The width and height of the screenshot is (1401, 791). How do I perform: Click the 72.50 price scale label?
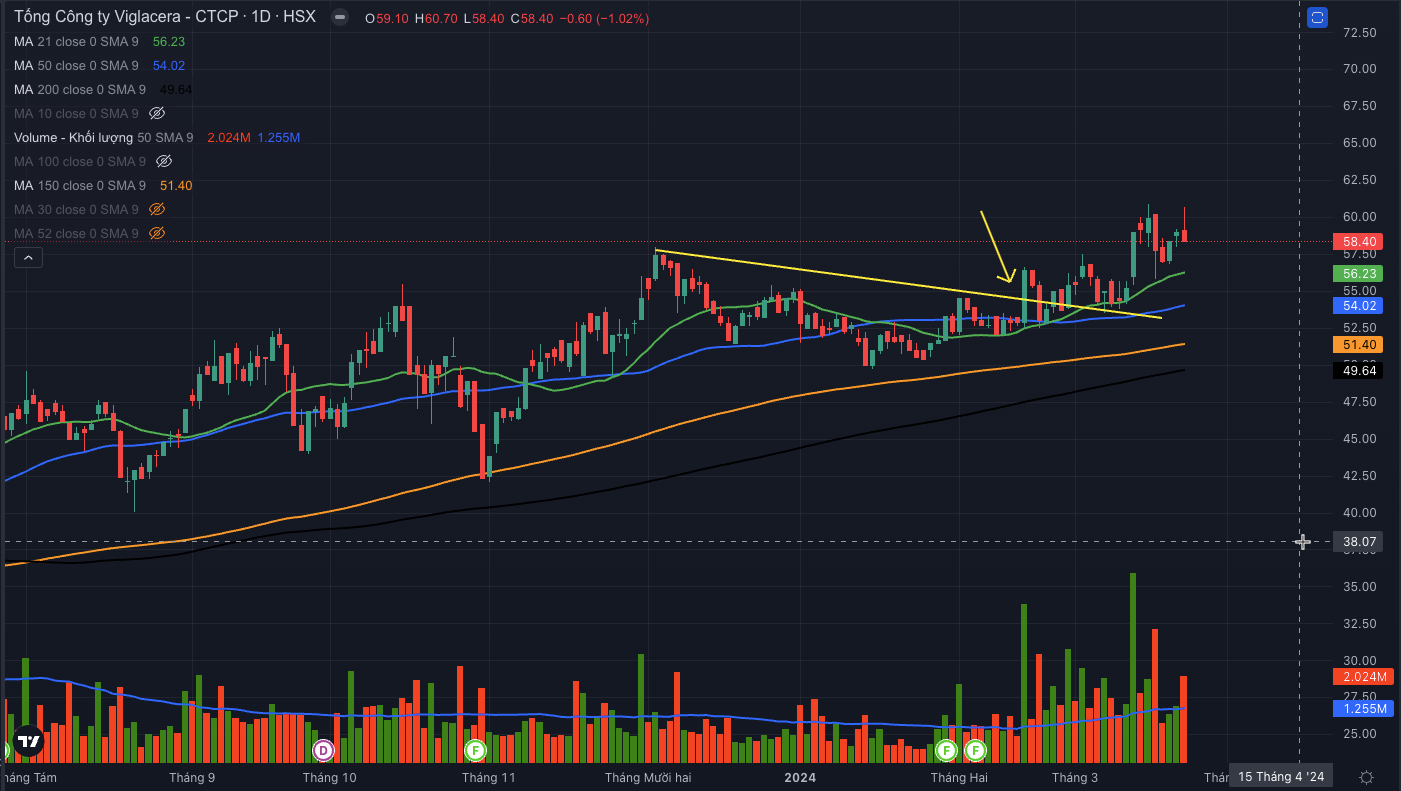(x=1360, y=32)
